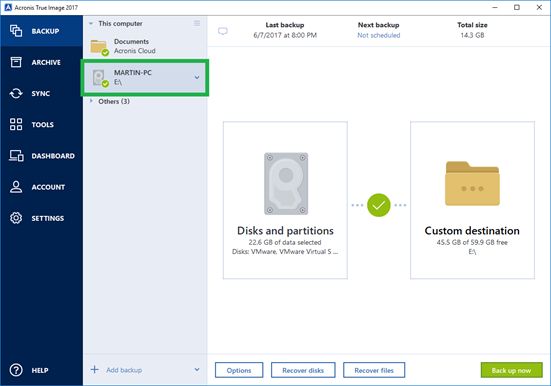Click the Total size 14.3 GB value

tap(472, 35)
